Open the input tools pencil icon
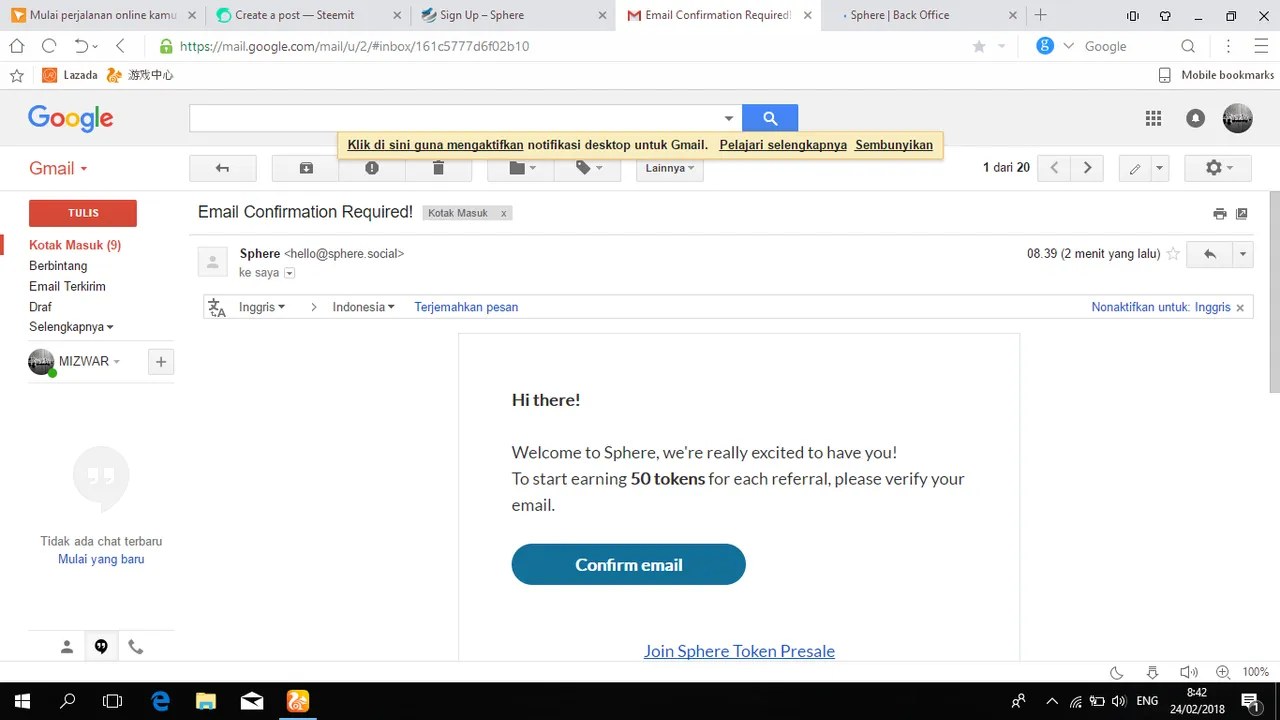1280x720 pixels. pyautogui.click(x=1135, y=168)
